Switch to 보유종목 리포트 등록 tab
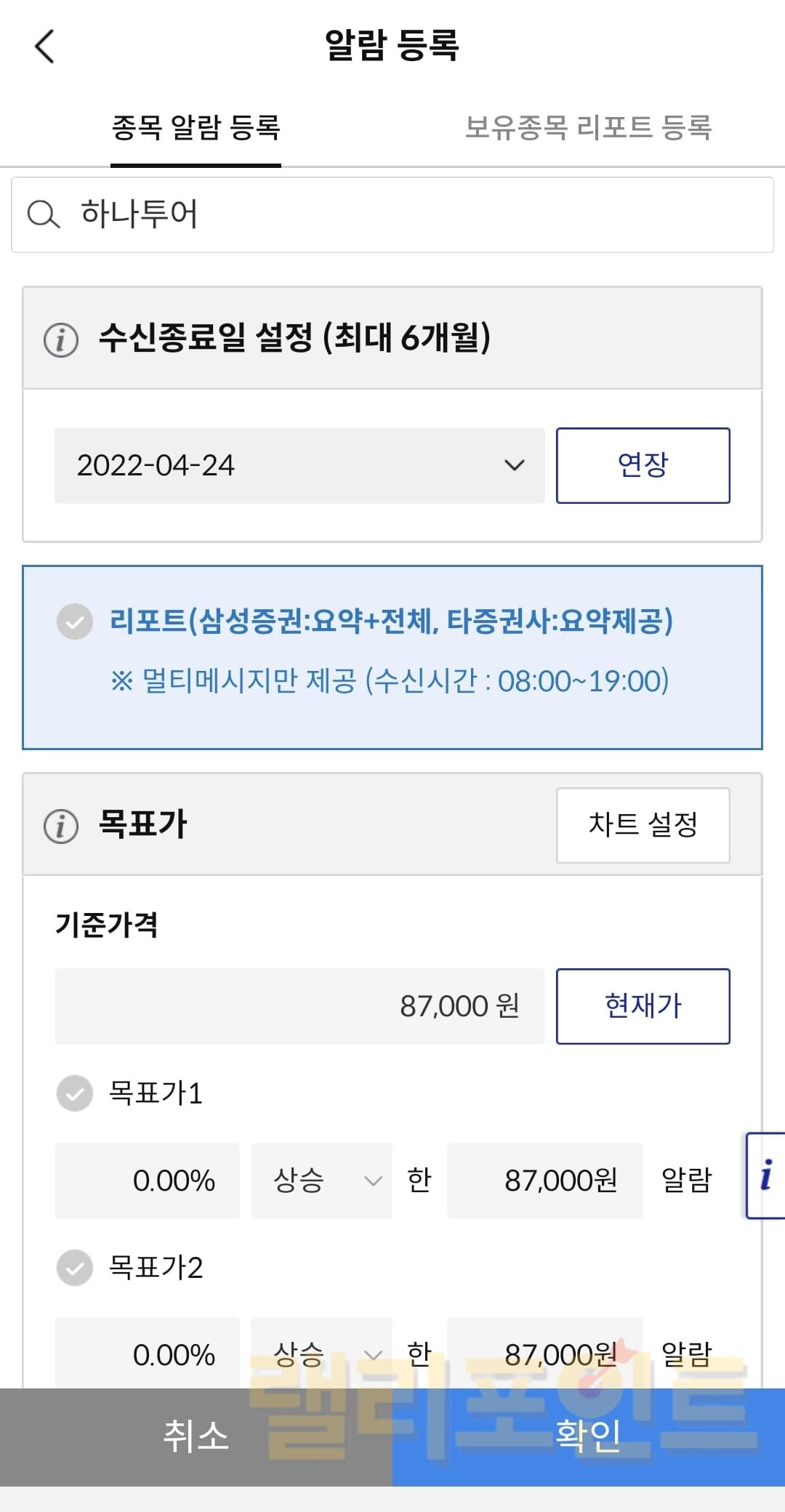The image size is (785, 1512). coord(588,128)
